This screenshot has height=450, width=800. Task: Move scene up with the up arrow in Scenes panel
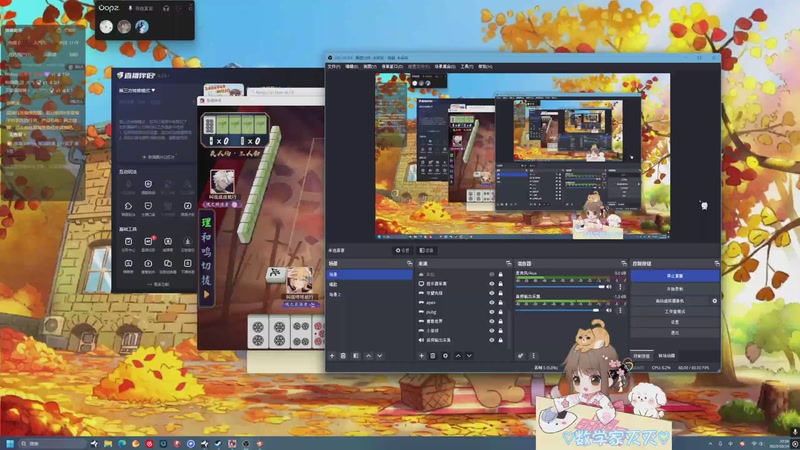[368, 356]
